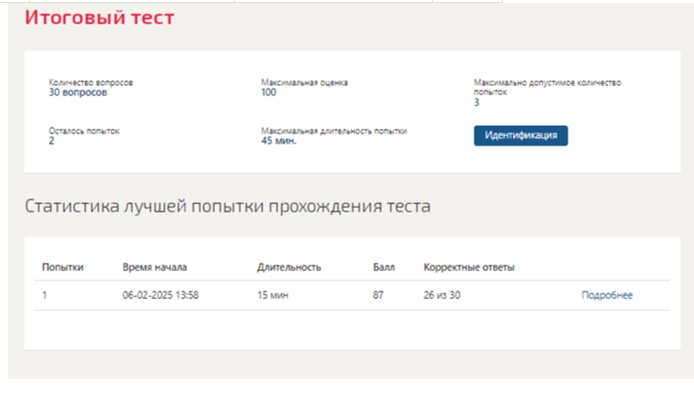The height and width of the screenshot is (412, 694).
Task: Open the Подробнее link for attempt 1
Action: pyautogui.click(x=607, y=295)
